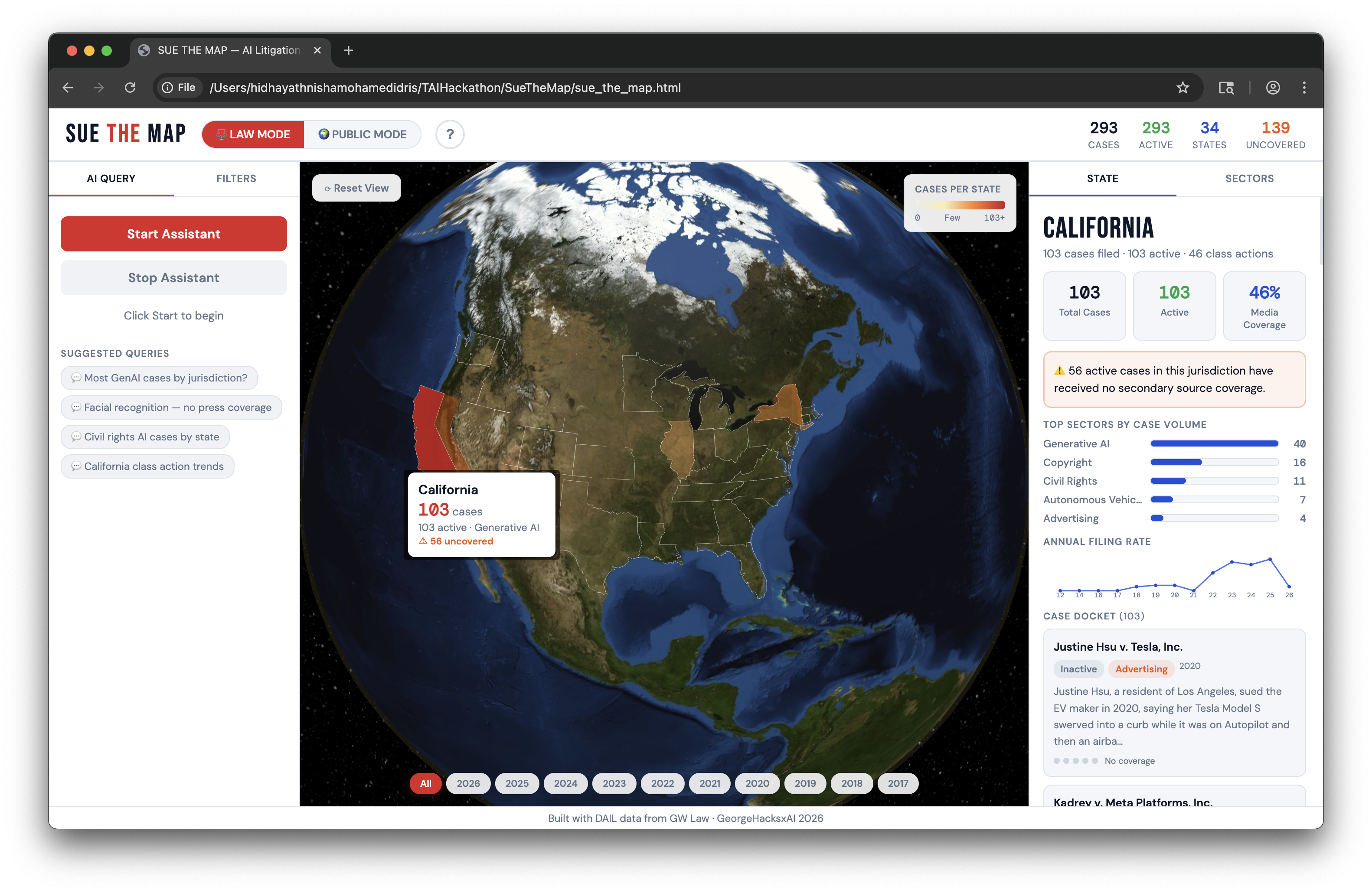Click Reset View on the map

click(356, 188)
